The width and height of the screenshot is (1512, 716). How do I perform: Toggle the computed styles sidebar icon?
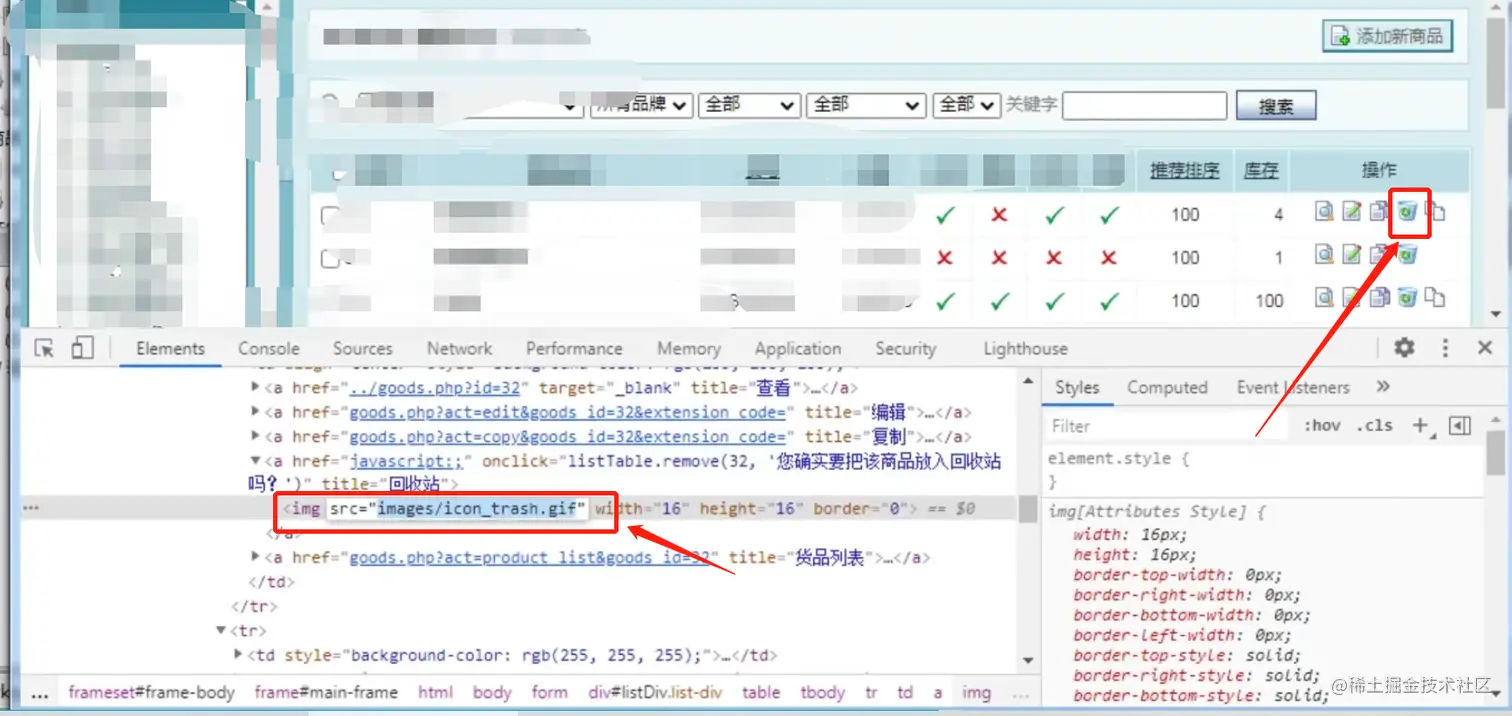coord(1460,425)
